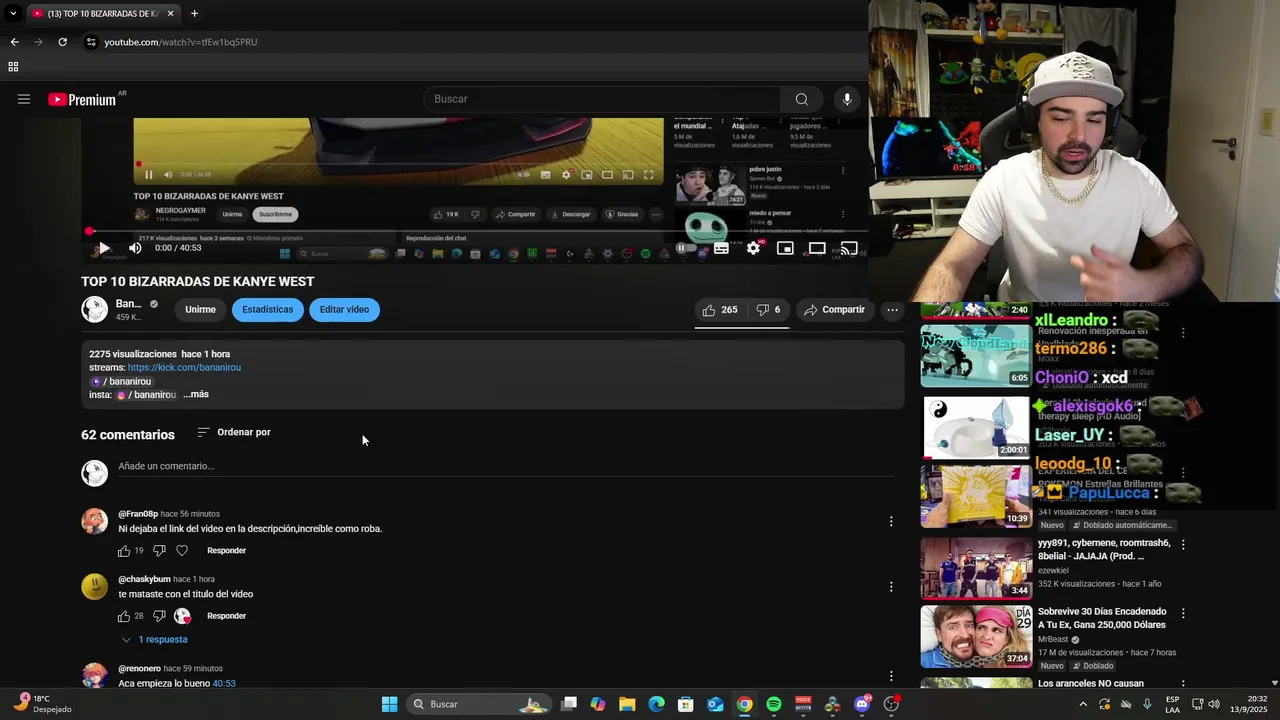Open Compartir share dialog
Screen dimensions: 1280x720
click(834, 310)
